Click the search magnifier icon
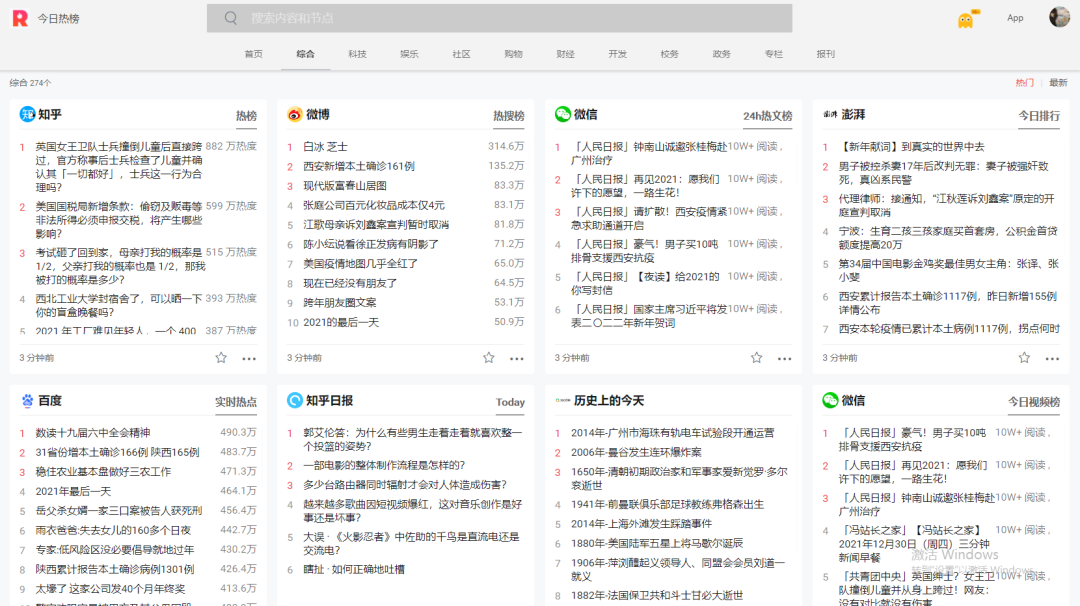Screen dimensions: 1080x606 pyautogui.click(x=231, y=18)
